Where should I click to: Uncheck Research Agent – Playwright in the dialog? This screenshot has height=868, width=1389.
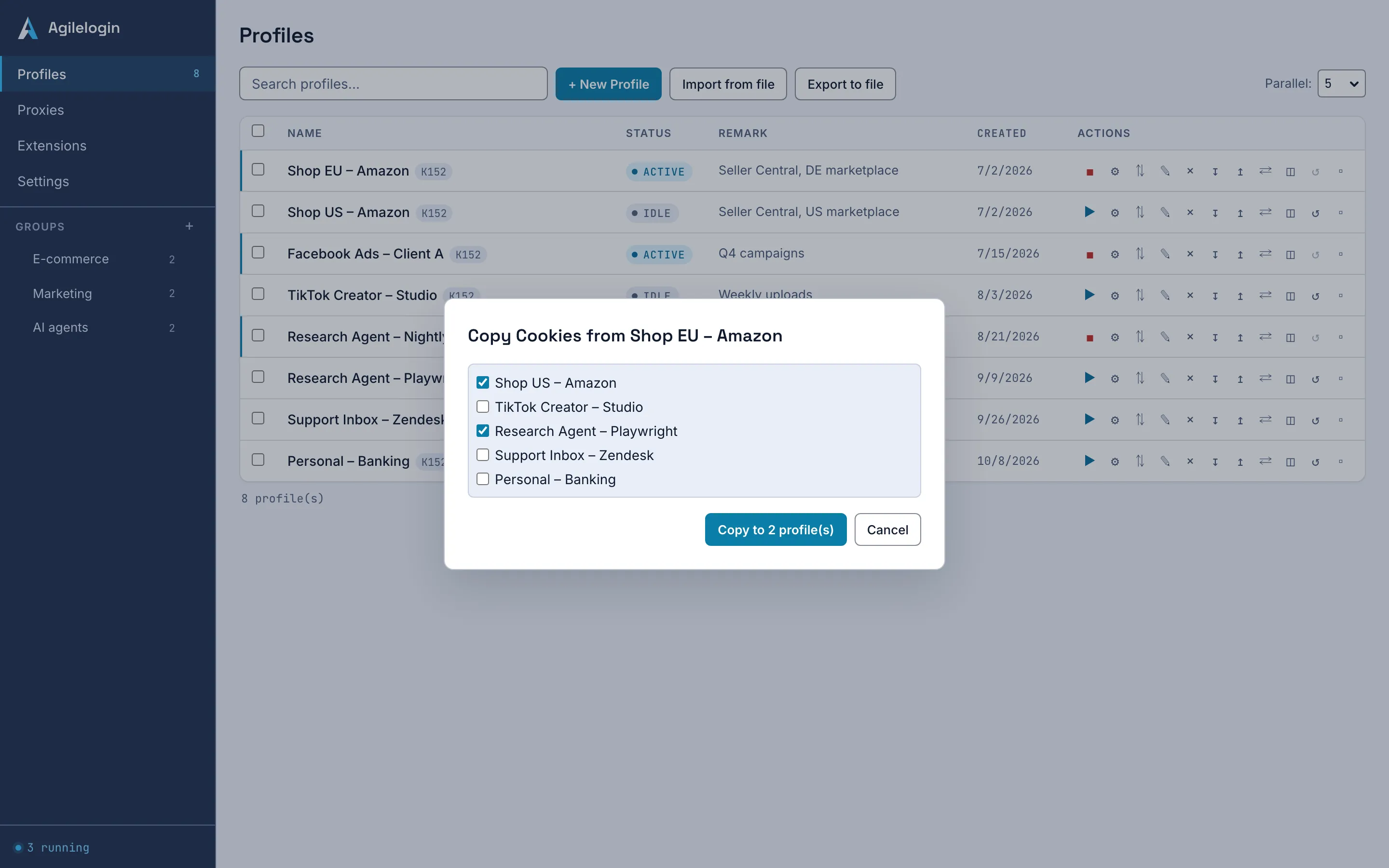pos(483,431)
